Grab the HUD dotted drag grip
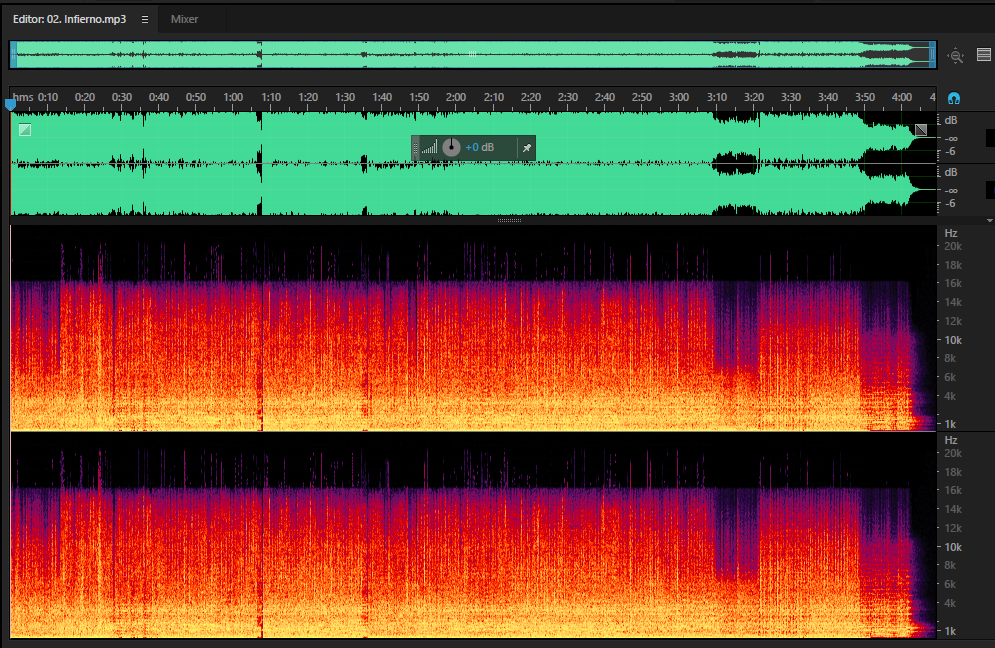The height and width of the screenshot is (648, 995). pyautogui.click(x=416, y=148)
